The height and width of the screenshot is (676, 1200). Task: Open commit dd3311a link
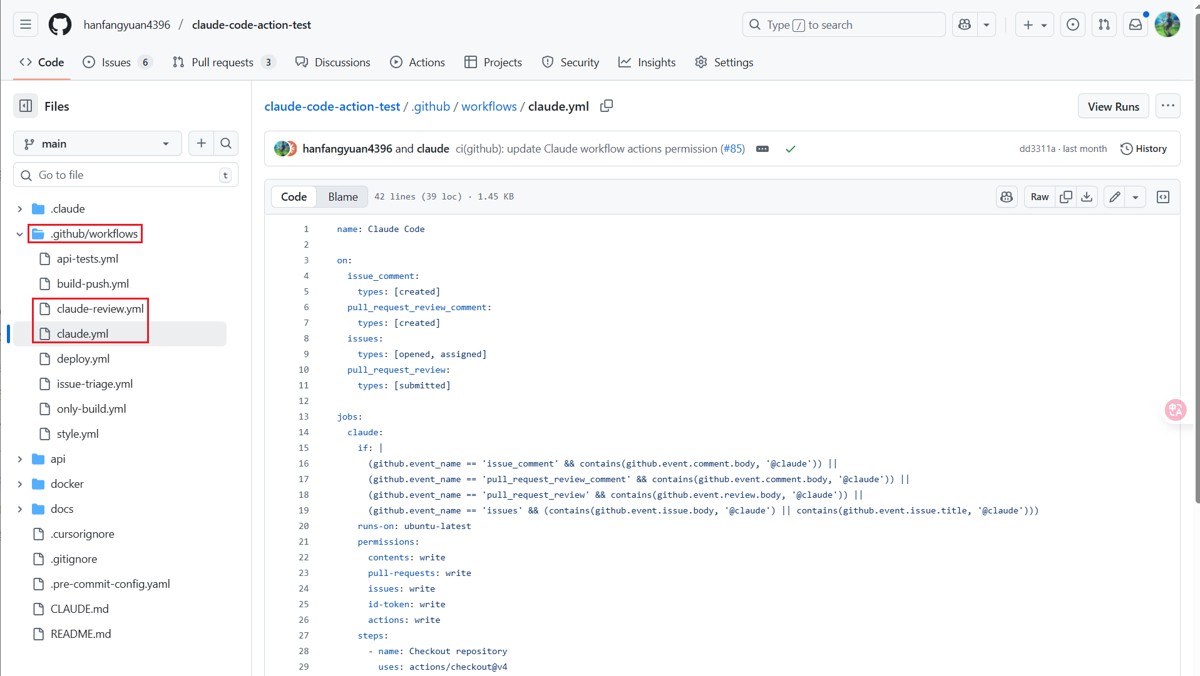(x=1037, y=149)
